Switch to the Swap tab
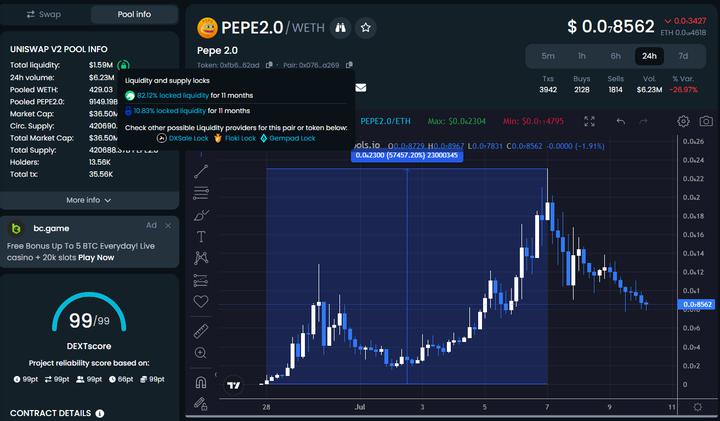 (x=44, y=14)
